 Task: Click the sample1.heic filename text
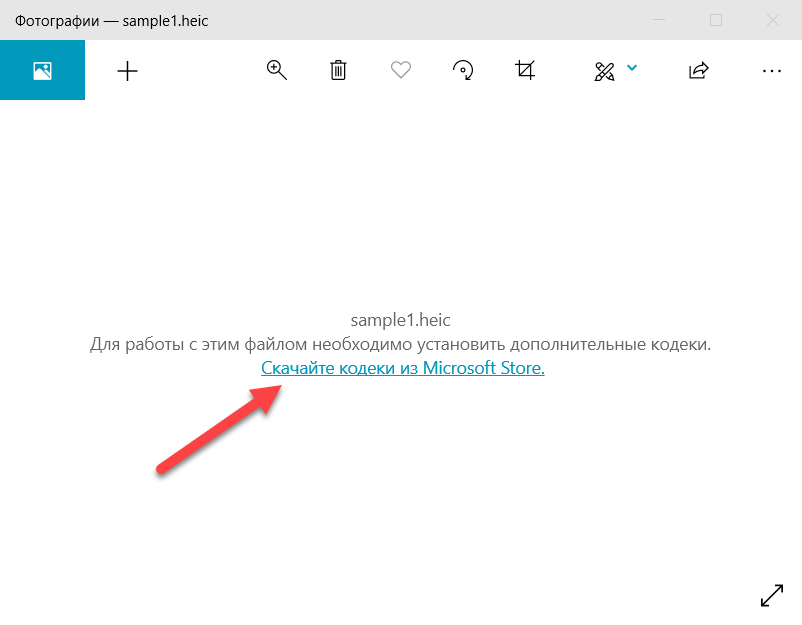[400, 320]
